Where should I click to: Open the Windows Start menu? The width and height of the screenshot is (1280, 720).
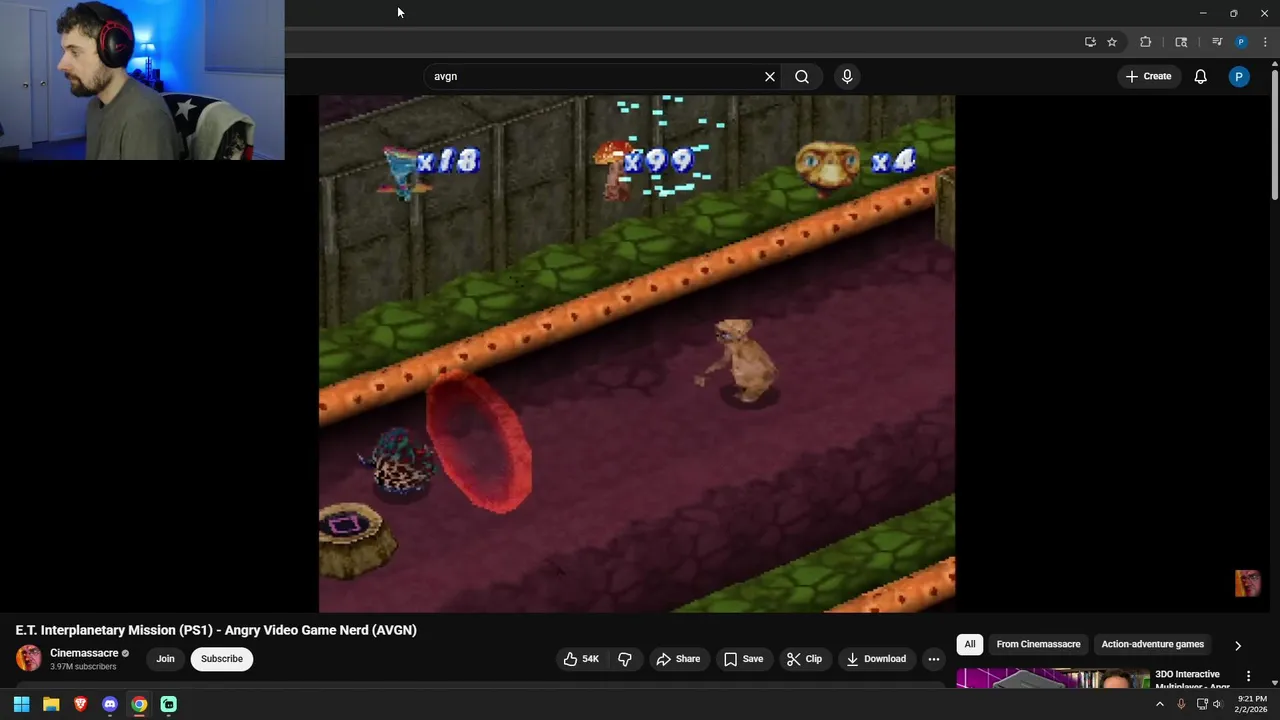point(21,704)
